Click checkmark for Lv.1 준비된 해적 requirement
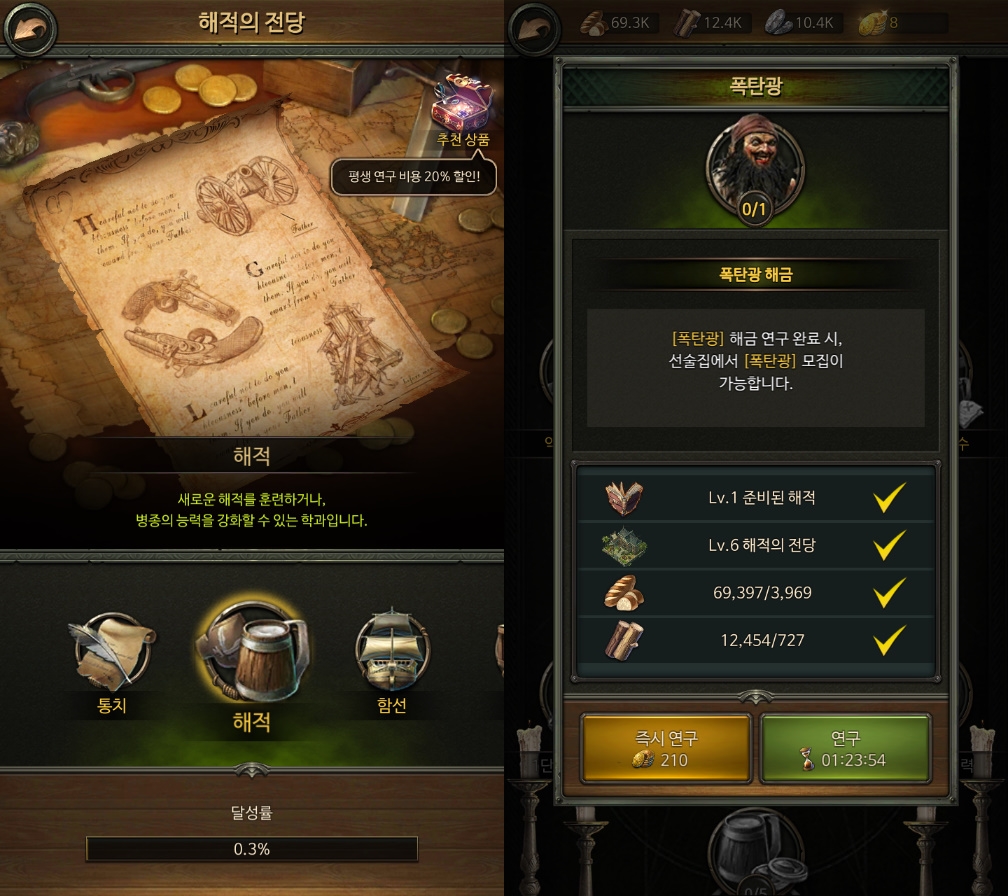 890,497
